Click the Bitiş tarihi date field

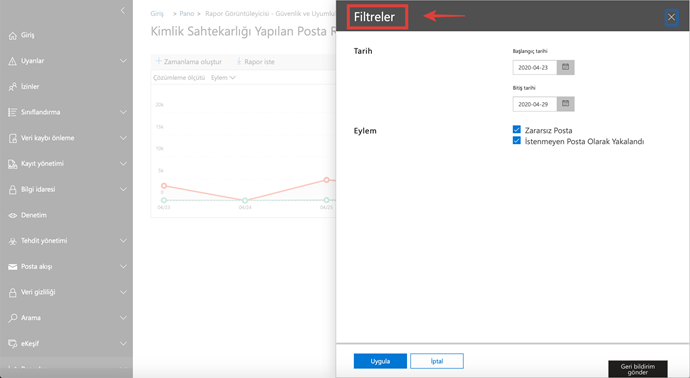pyautogui.click(x=535, y=104)
